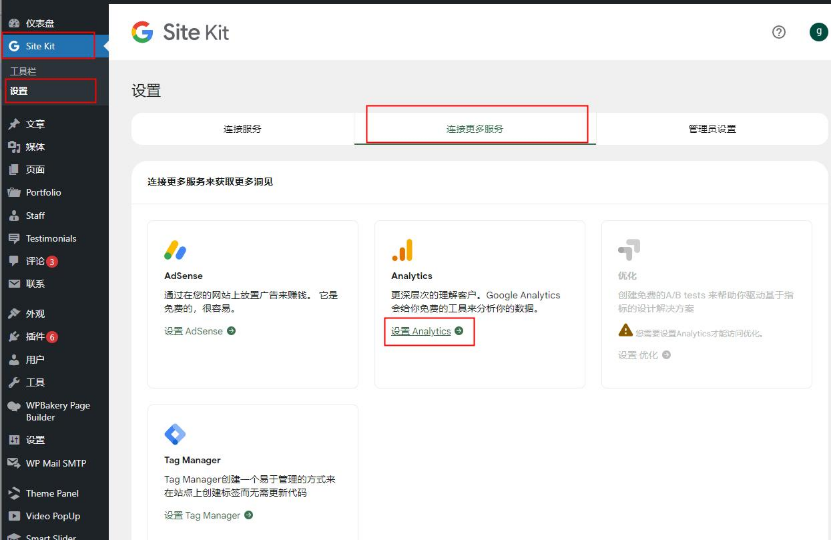Click the folder icon beside Portfolio

(14, 192)
